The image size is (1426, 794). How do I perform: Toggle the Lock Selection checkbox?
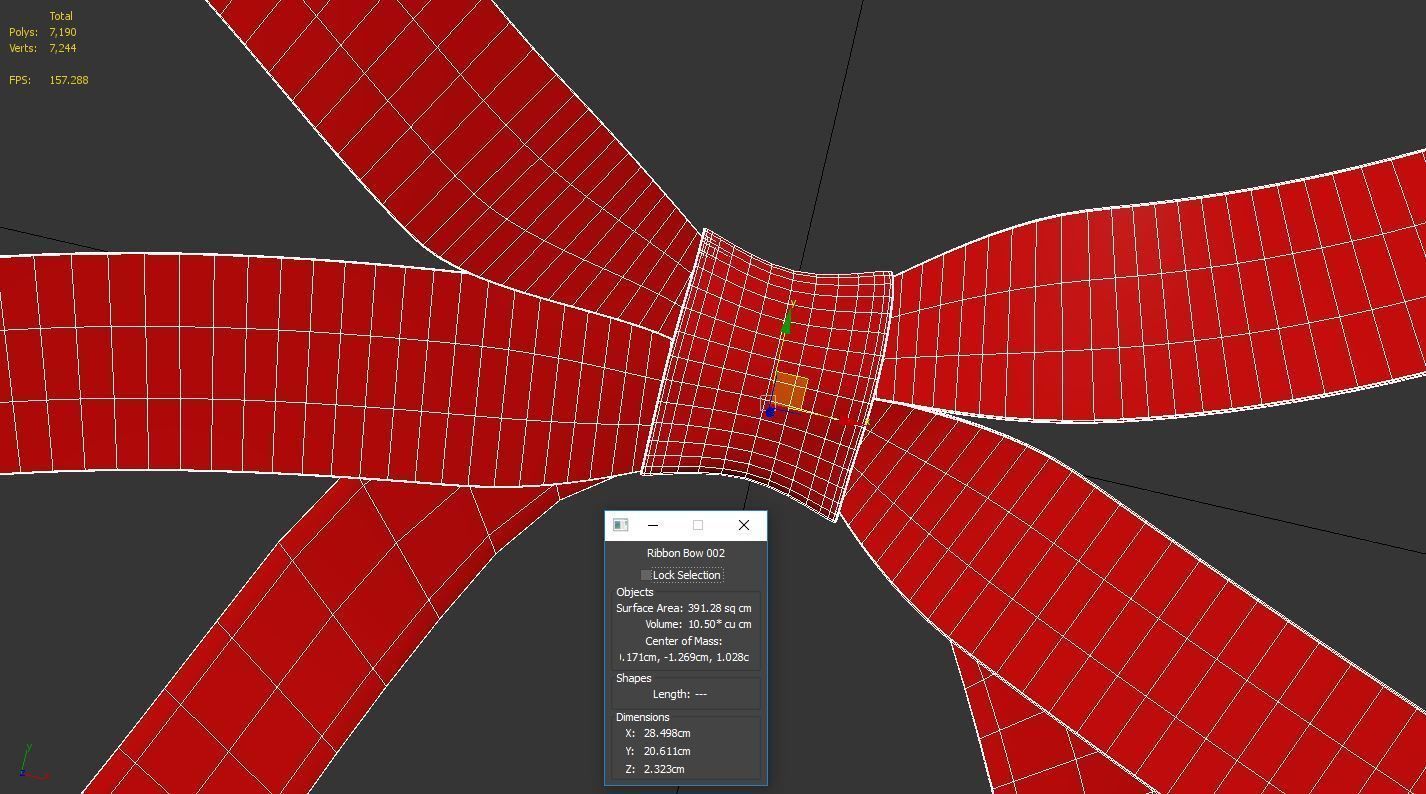coord(647,575)
